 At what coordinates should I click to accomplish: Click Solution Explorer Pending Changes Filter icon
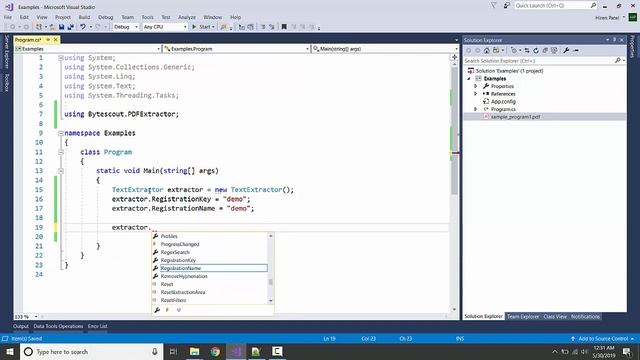click(x=515, y=51)
